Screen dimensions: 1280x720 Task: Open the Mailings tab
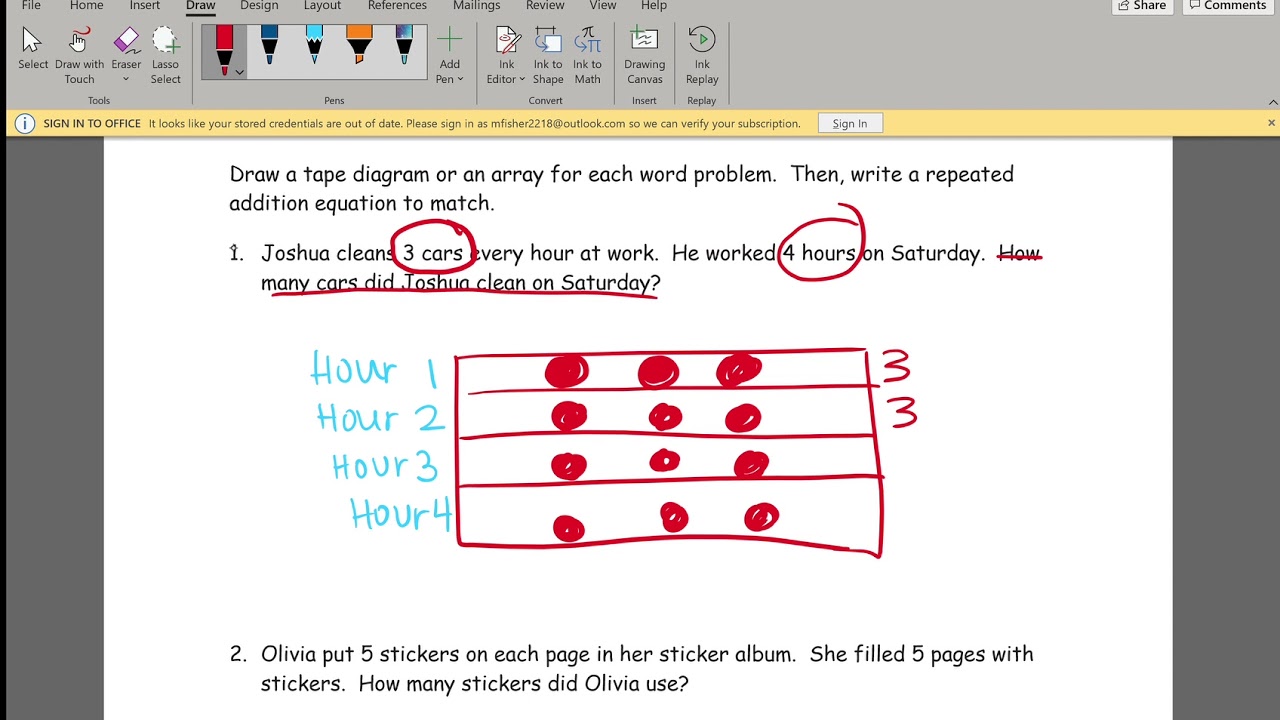476,6
